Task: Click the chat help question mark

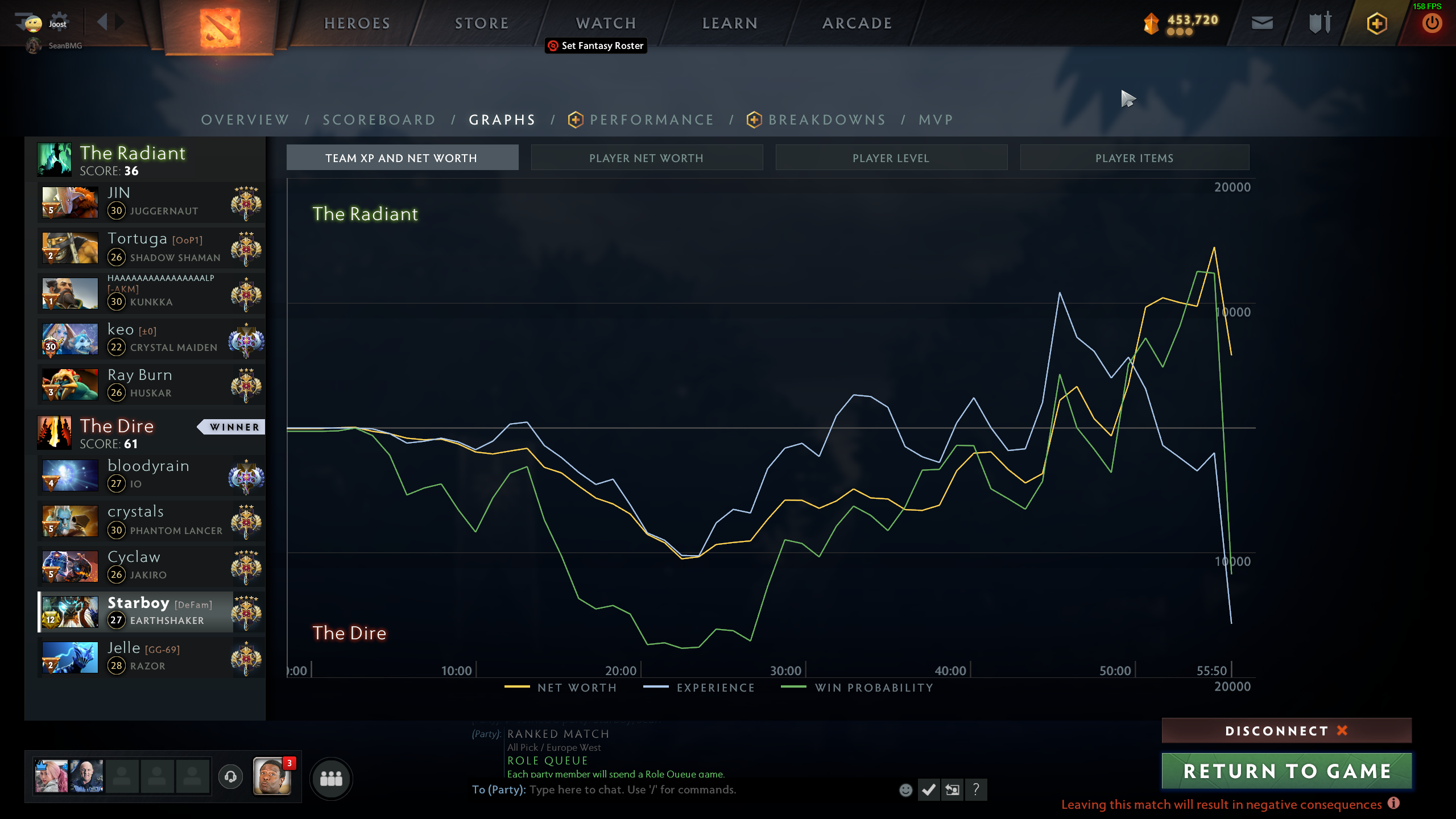Action: pos(976,789)
